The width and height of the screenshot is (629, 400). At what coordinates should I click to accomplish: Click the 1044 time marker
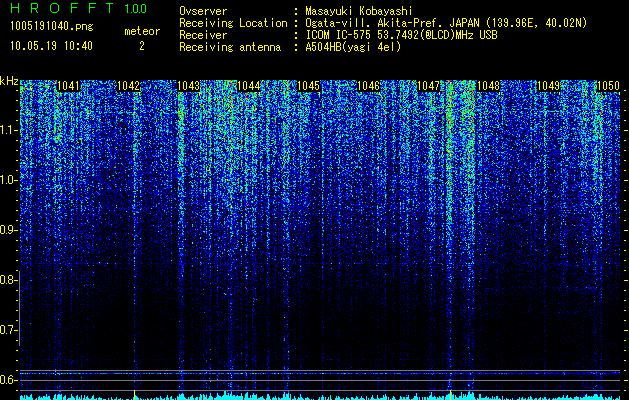point(249,86)
